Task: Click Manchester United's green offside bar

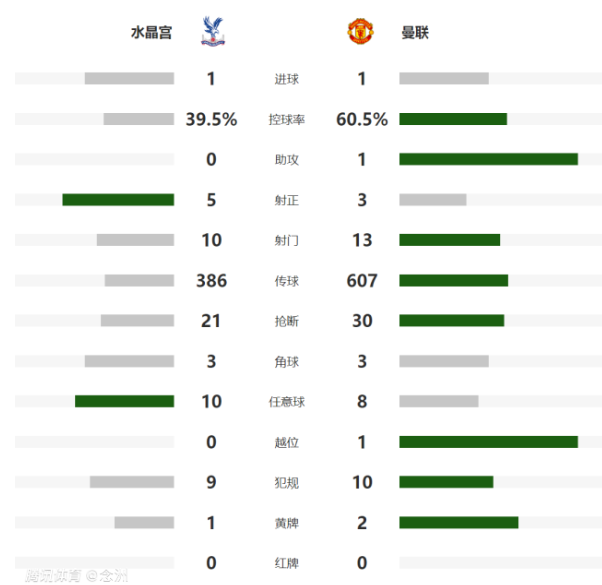Action: (488, 442)
